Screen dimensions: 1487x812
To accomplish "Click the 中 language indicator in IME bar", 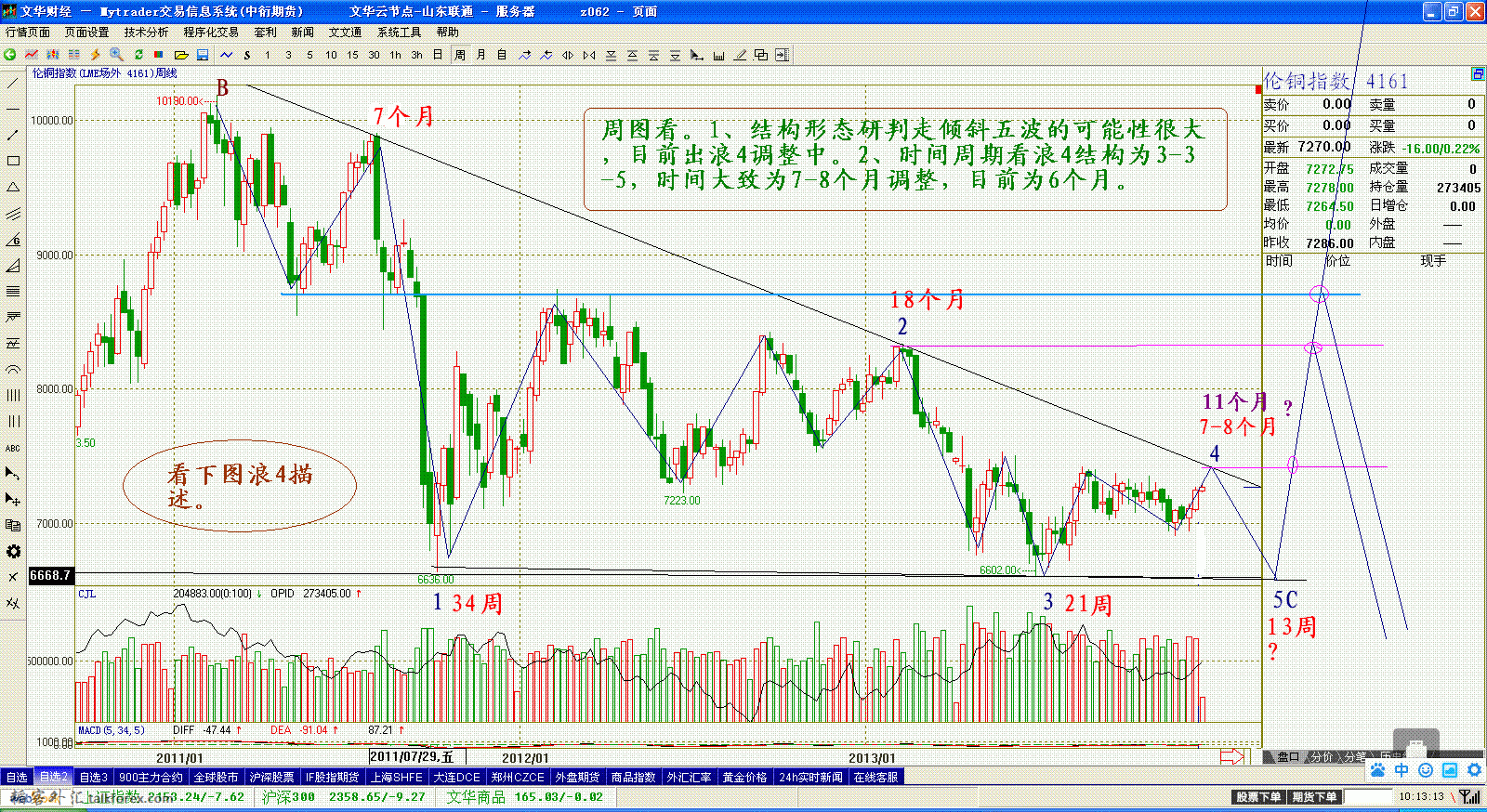I will (1401, 770).
